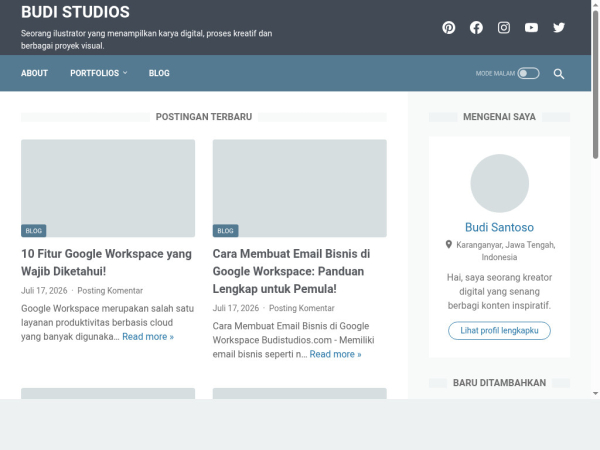Viewport: 600px width, 450px height.
Task: Click Read more on Email Bisnis post
Action: [335, 354]
